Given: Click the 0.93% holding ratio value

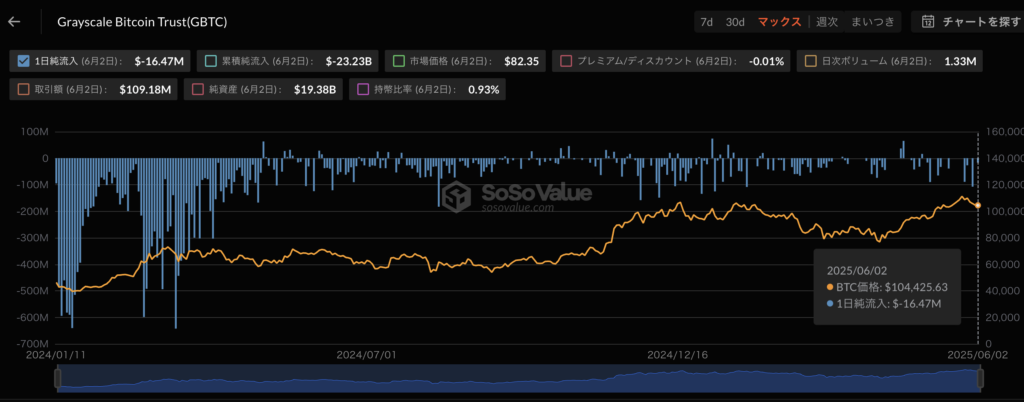Looking at the screenshot, I should point(483,90).
